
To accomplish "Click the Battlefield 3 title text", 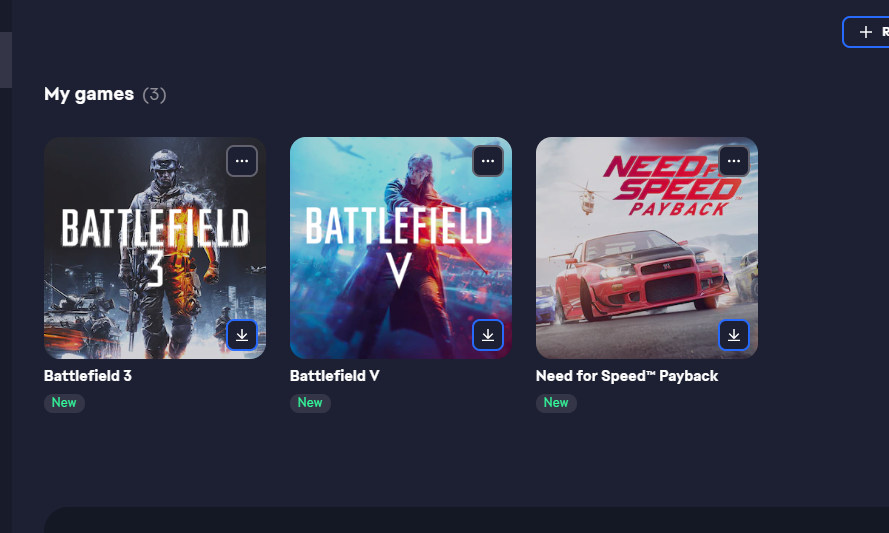I will 88,376.
